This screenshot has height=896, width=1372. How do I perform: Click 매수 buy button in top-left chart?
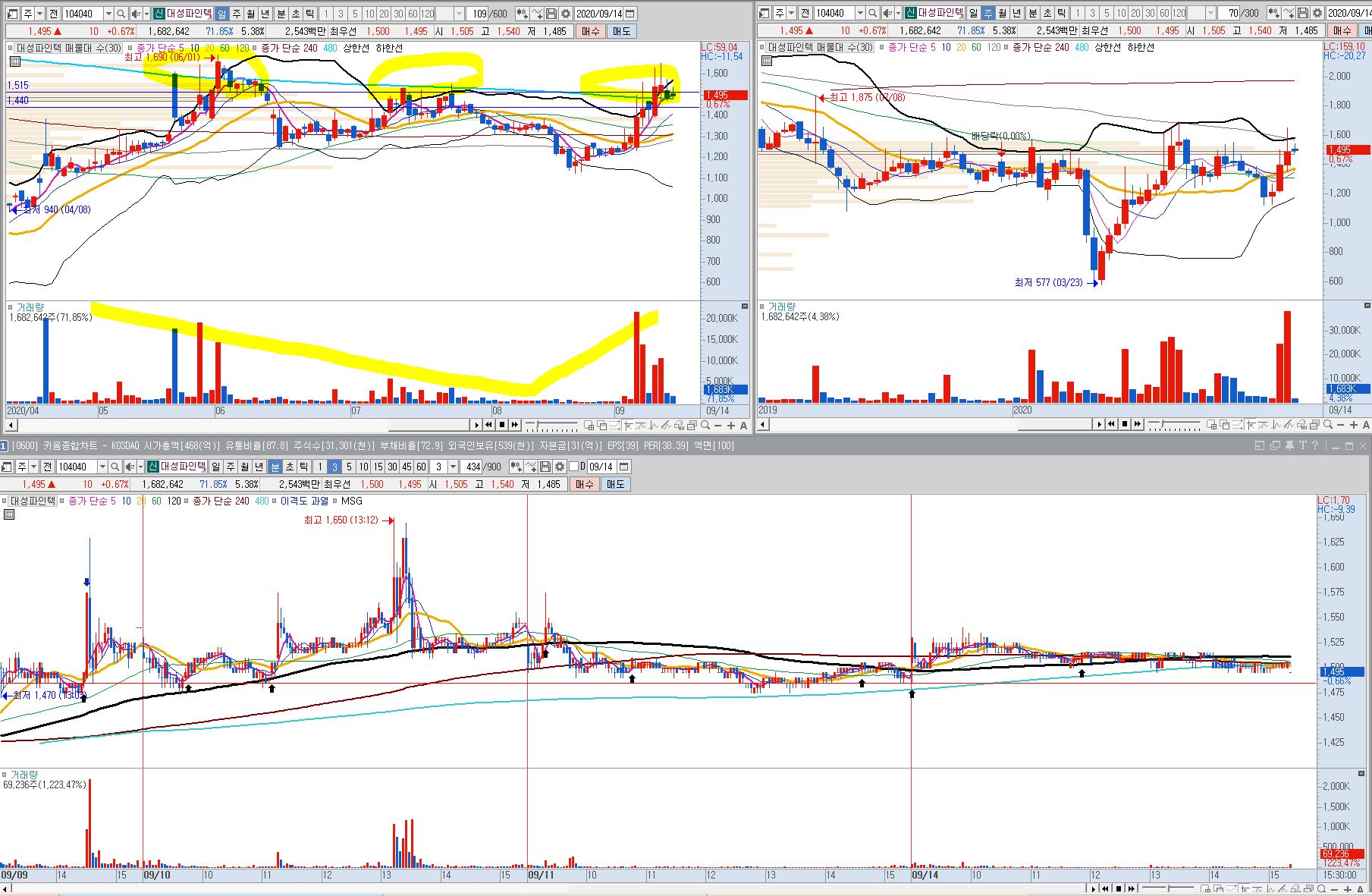[592, 31]
